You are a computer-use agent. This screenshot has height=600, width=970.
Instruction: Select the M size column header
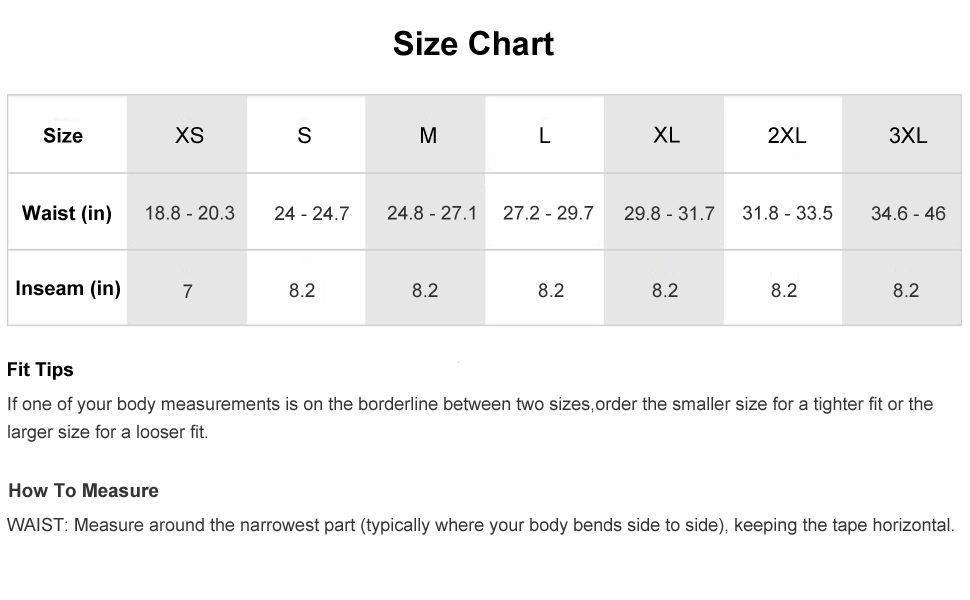point(428,135)
